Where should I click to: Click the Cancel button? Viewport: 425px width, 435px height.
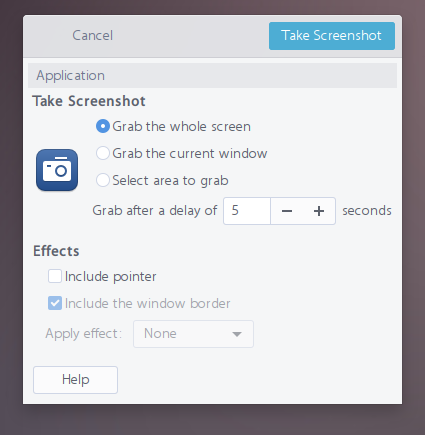(93, 36)
